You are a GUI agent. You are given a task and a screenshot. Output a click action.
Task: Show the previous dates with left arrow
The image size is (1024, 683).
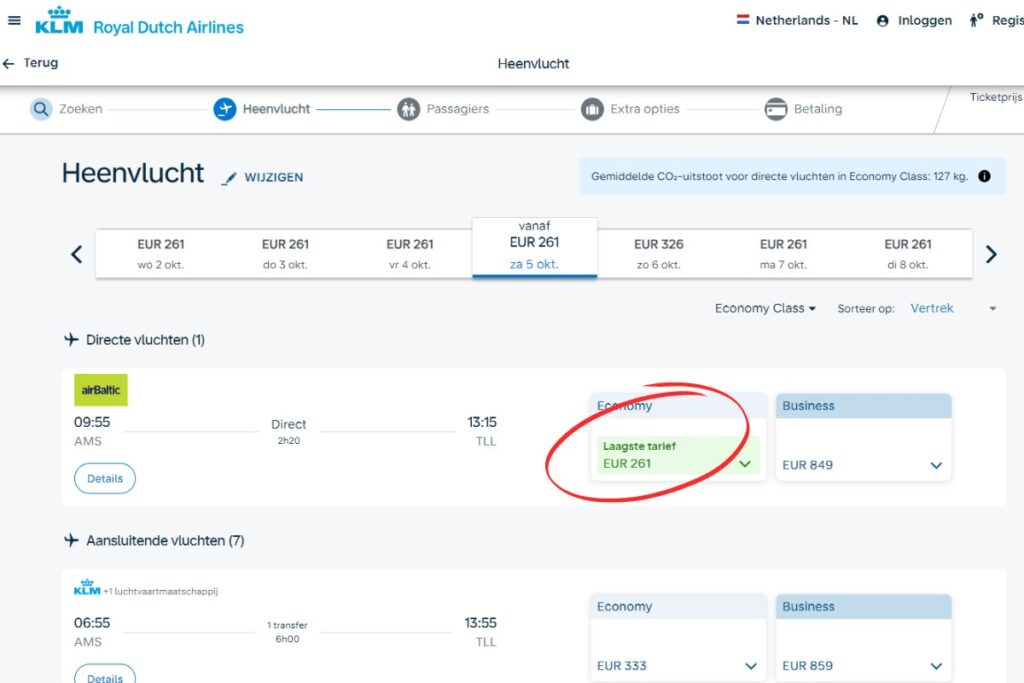(76, 254)
